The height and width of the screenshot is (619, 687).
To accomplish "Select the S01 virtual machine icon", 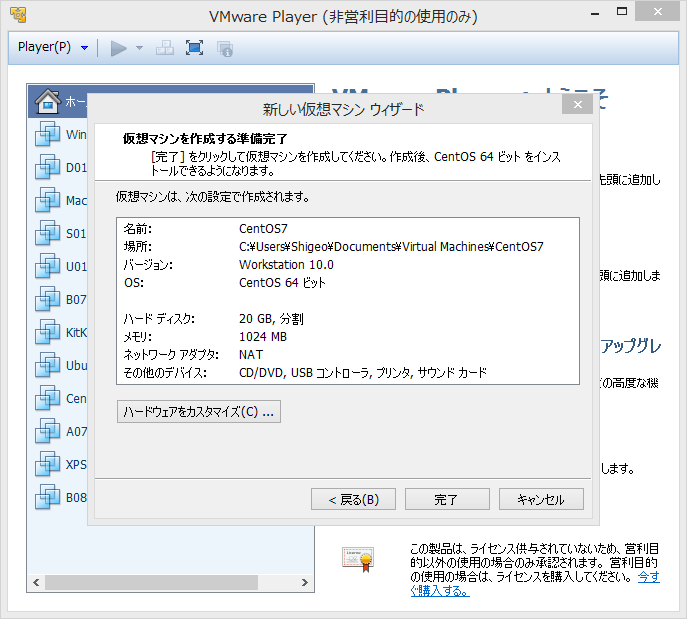I will click(x=47, y=233).
